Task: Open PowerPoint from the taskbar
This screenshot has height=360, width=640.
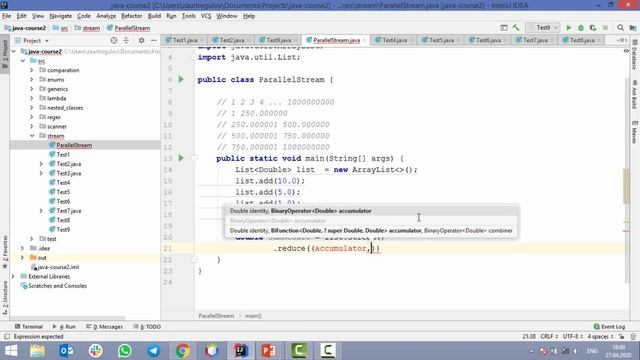Action: (x=269, y=351)
